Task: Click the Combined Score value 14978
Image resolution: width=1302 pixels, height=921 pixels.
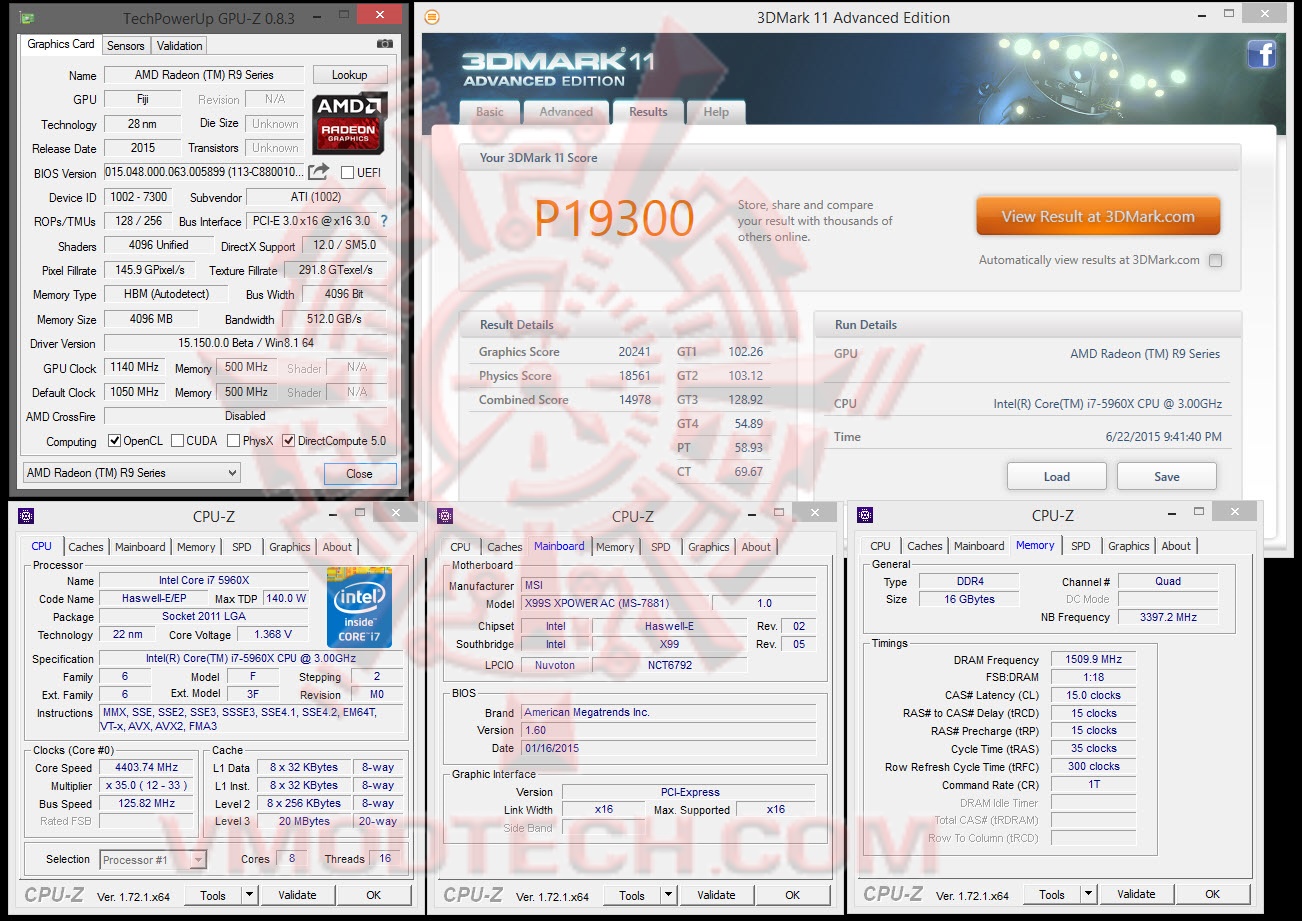Action: 634,400
